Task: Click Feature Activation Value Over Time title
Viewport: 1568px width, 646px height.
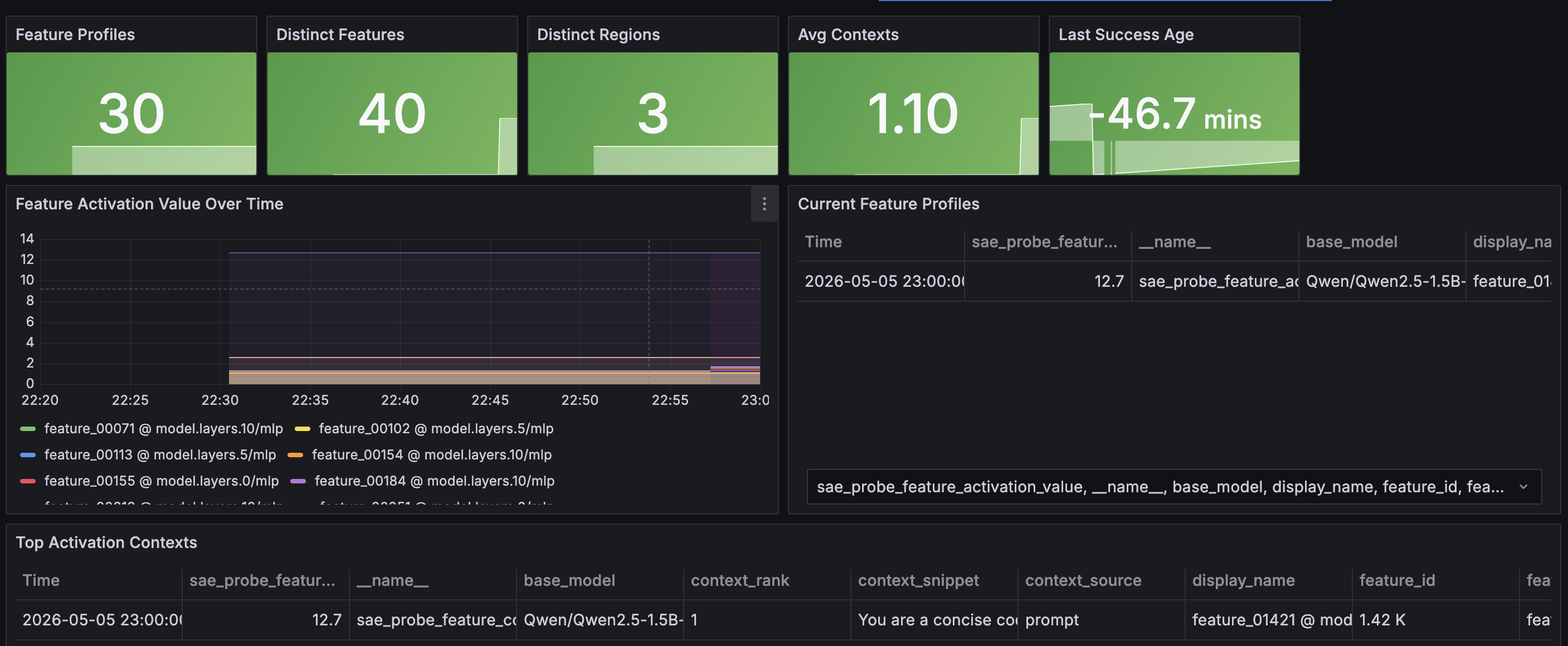Action: (x=150, y=204)
